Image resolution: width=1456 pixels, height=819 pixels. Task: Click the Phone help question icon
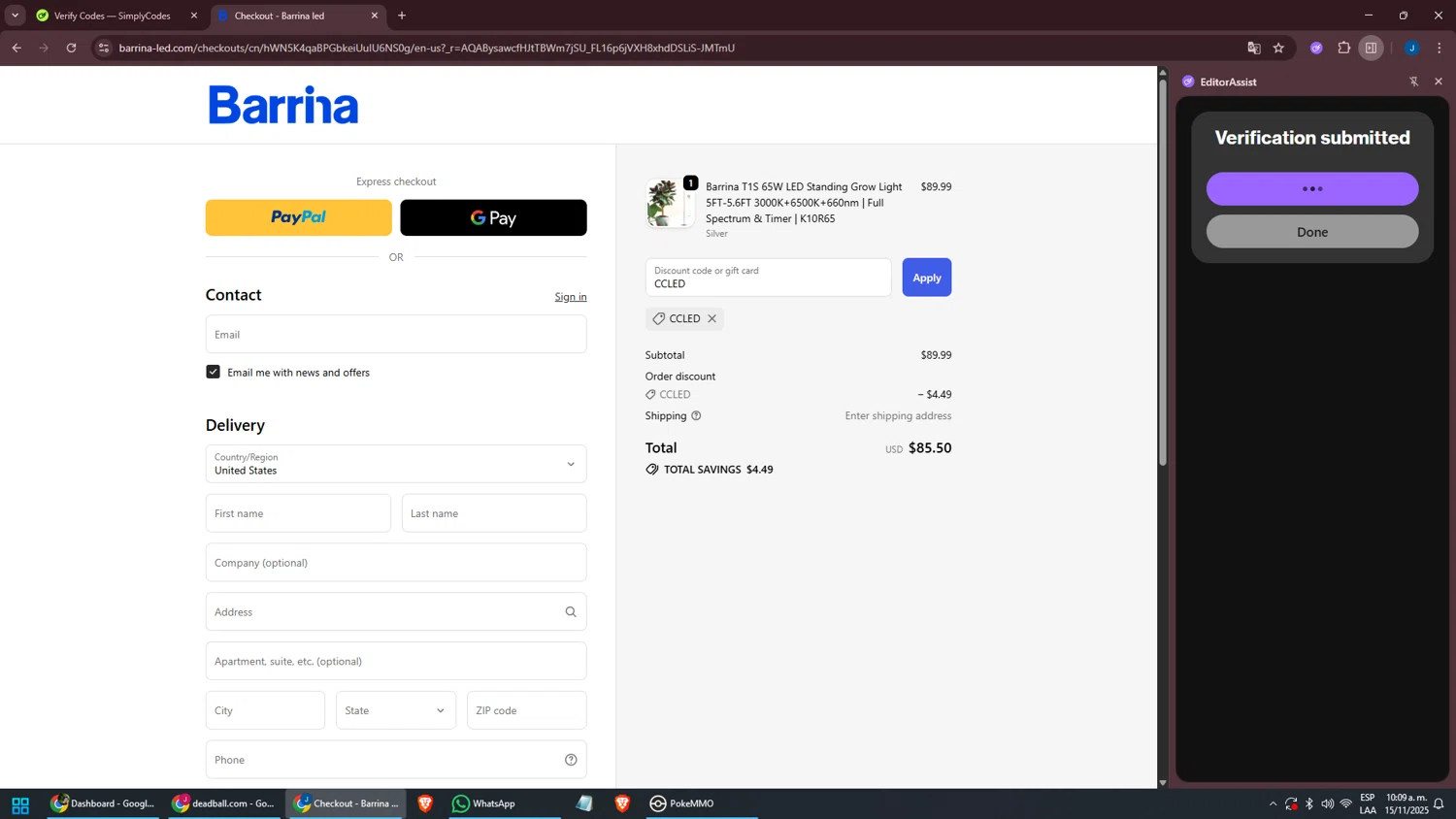pyautogui.click(x=571, y=760)
